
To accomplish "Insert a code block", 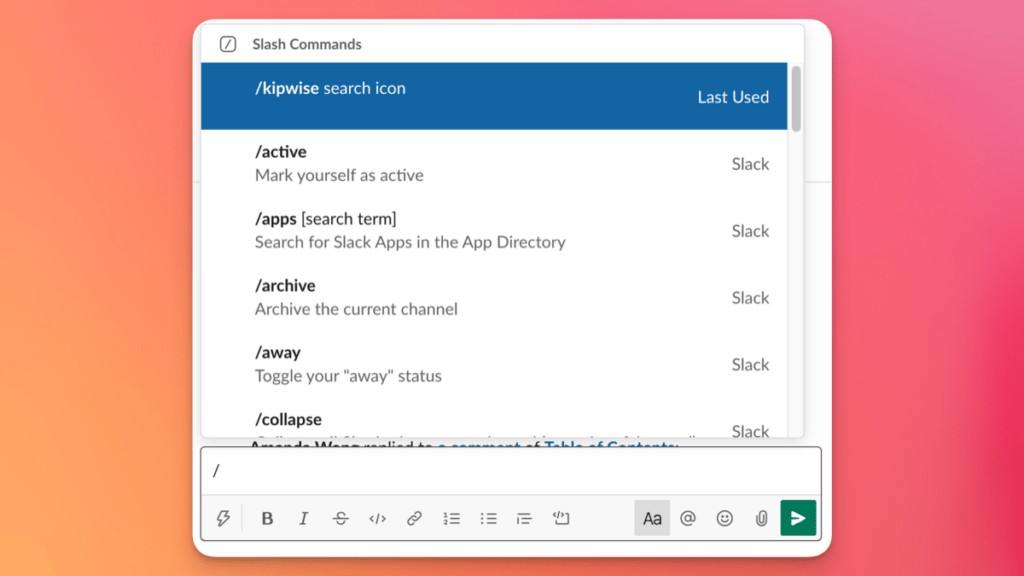I will (560, 518).
